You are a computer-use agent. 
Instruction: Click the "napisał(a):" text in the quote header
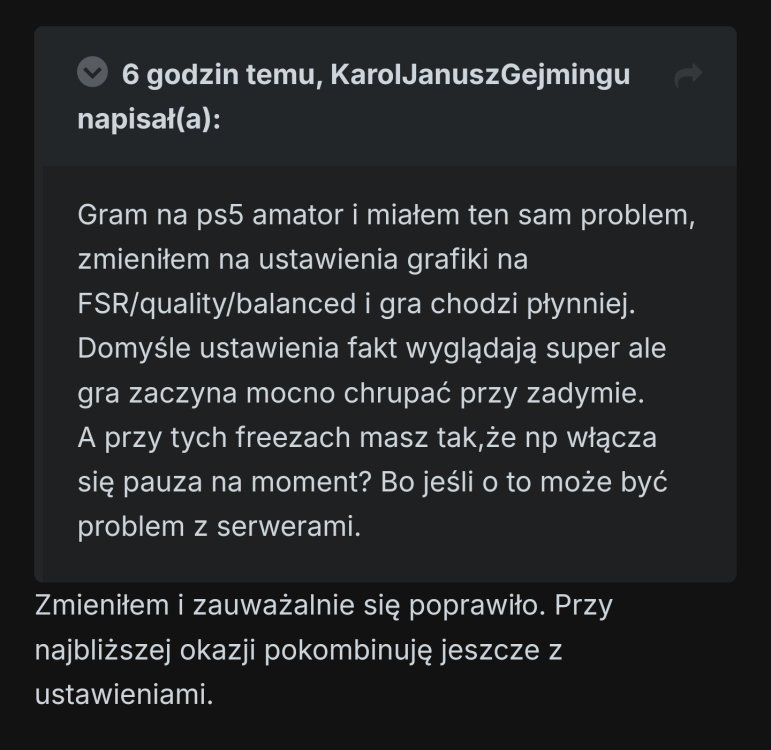pyautogui.click(x=149, y=120)
